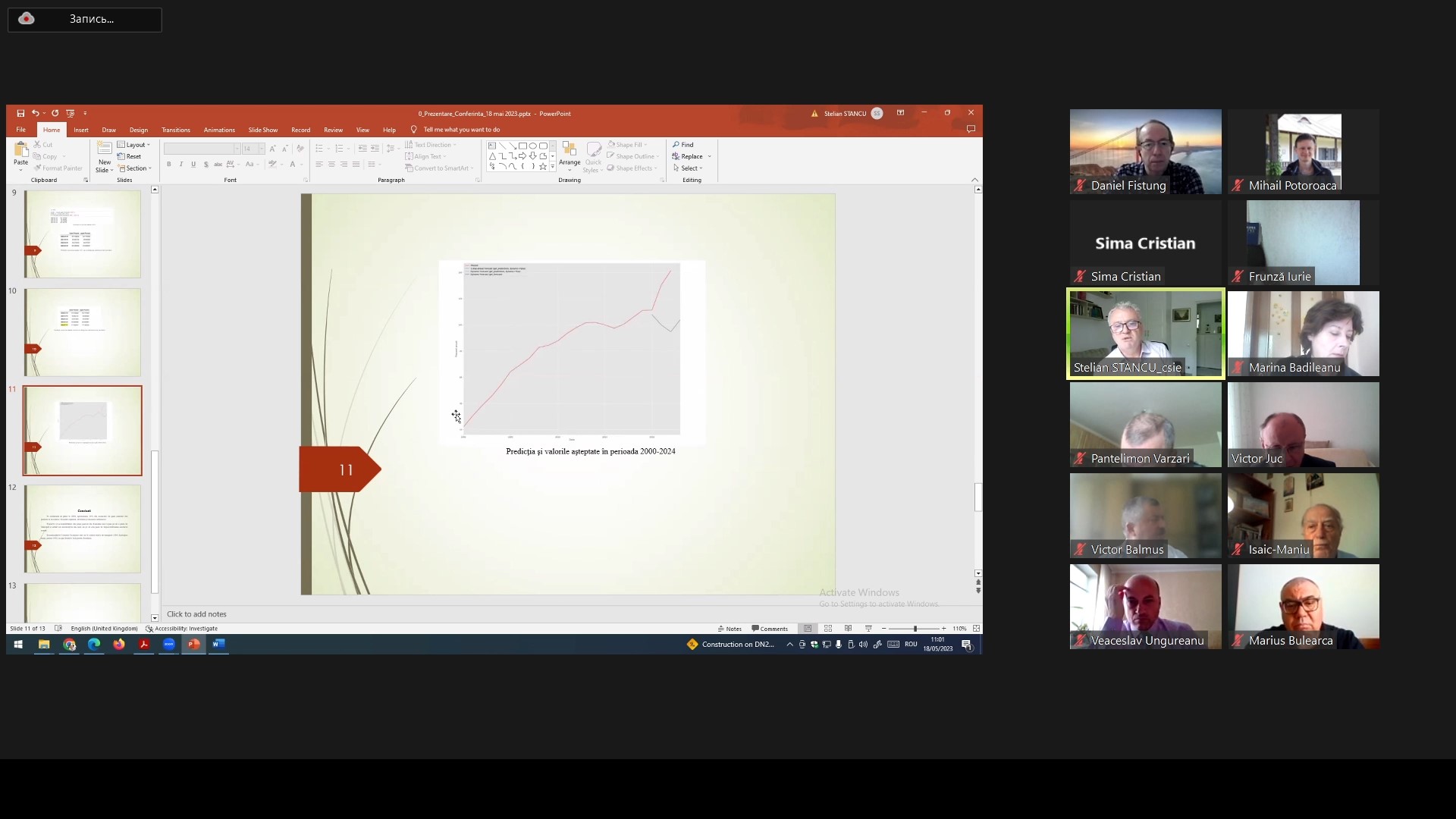Clear all formatting icon
This screenshot has height=819, width=1456.
[300, 149]
